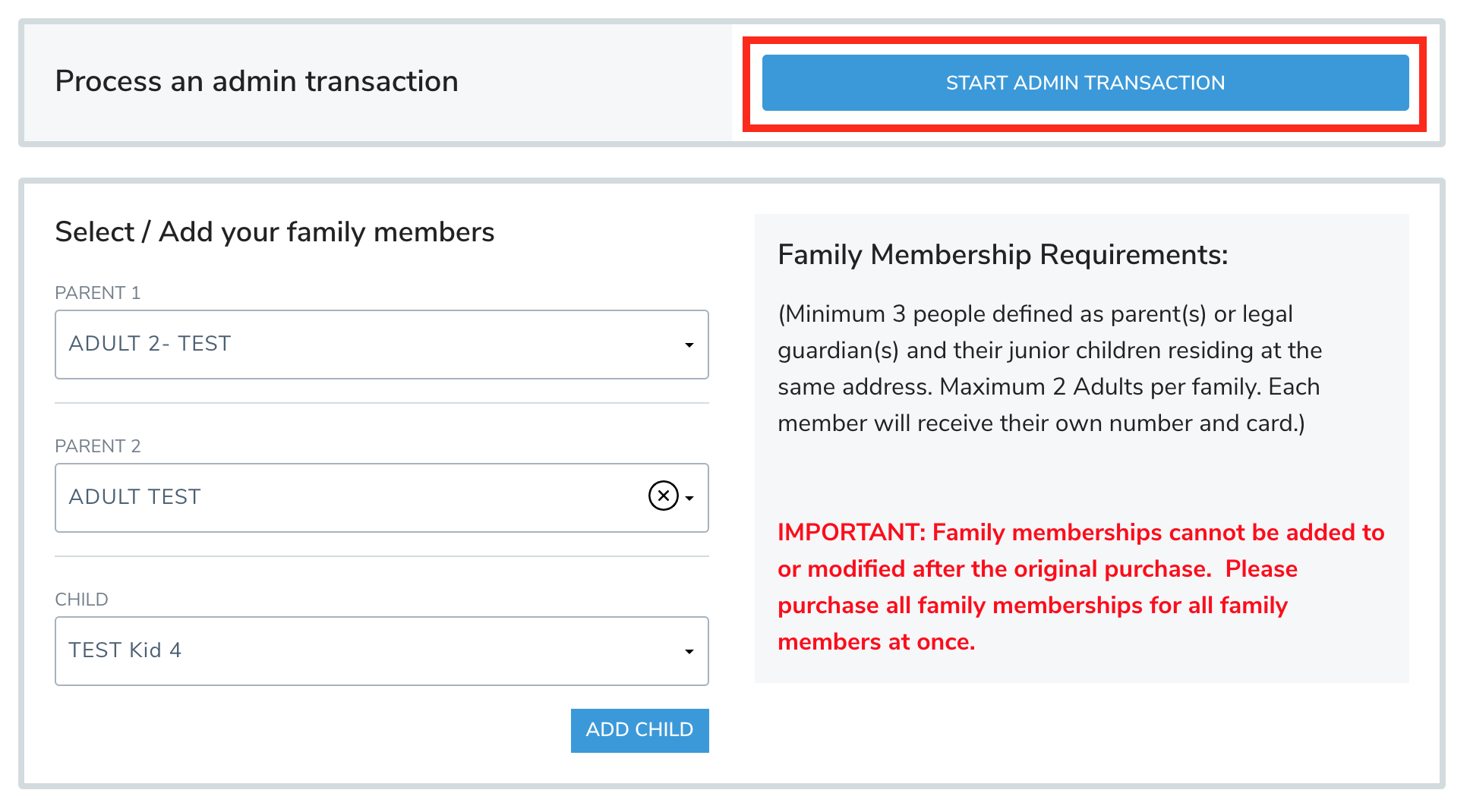Open the dropdown showing TEST Kid 4
This screenshot has height=812, width=1470.
click(x=364, y=651)
